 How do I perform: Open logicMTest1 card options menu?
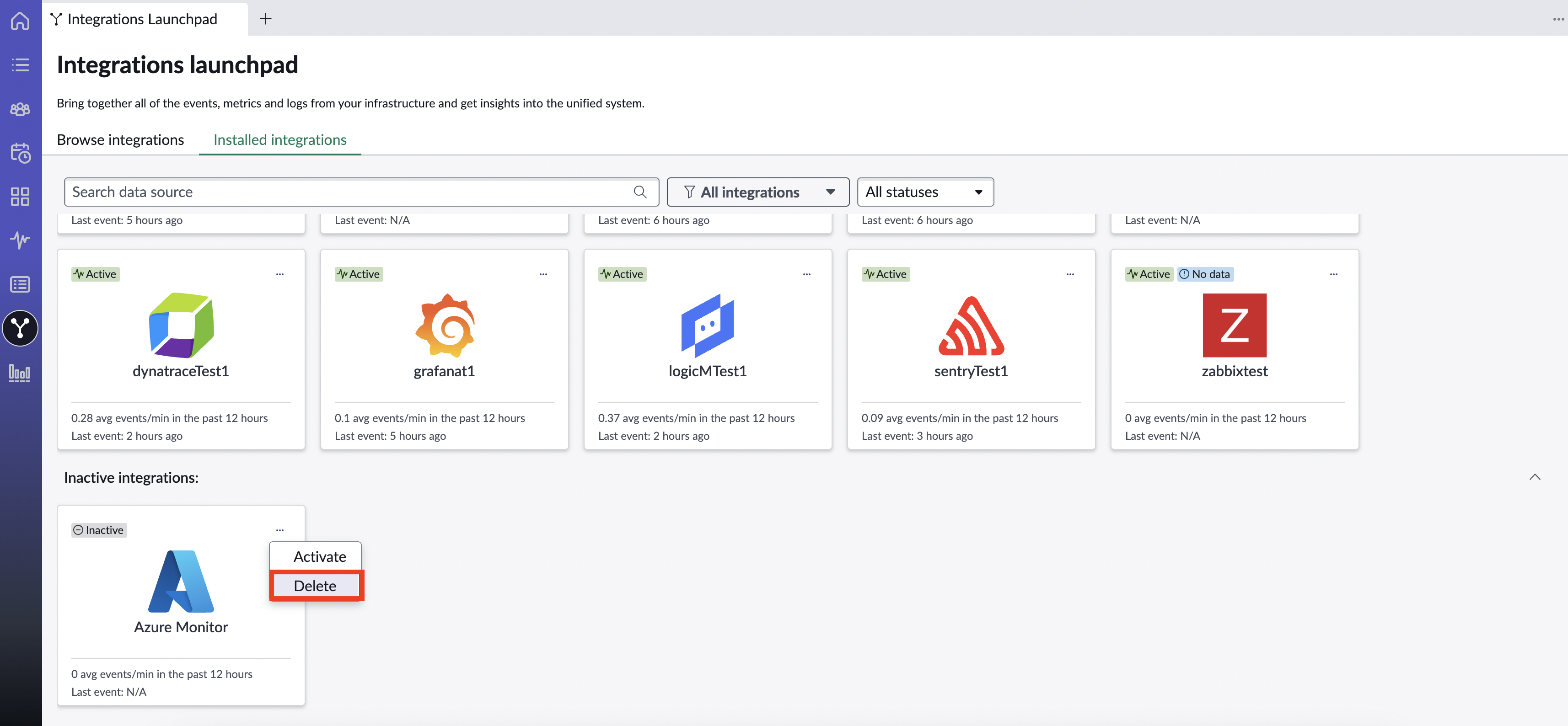tap(807, 274)
